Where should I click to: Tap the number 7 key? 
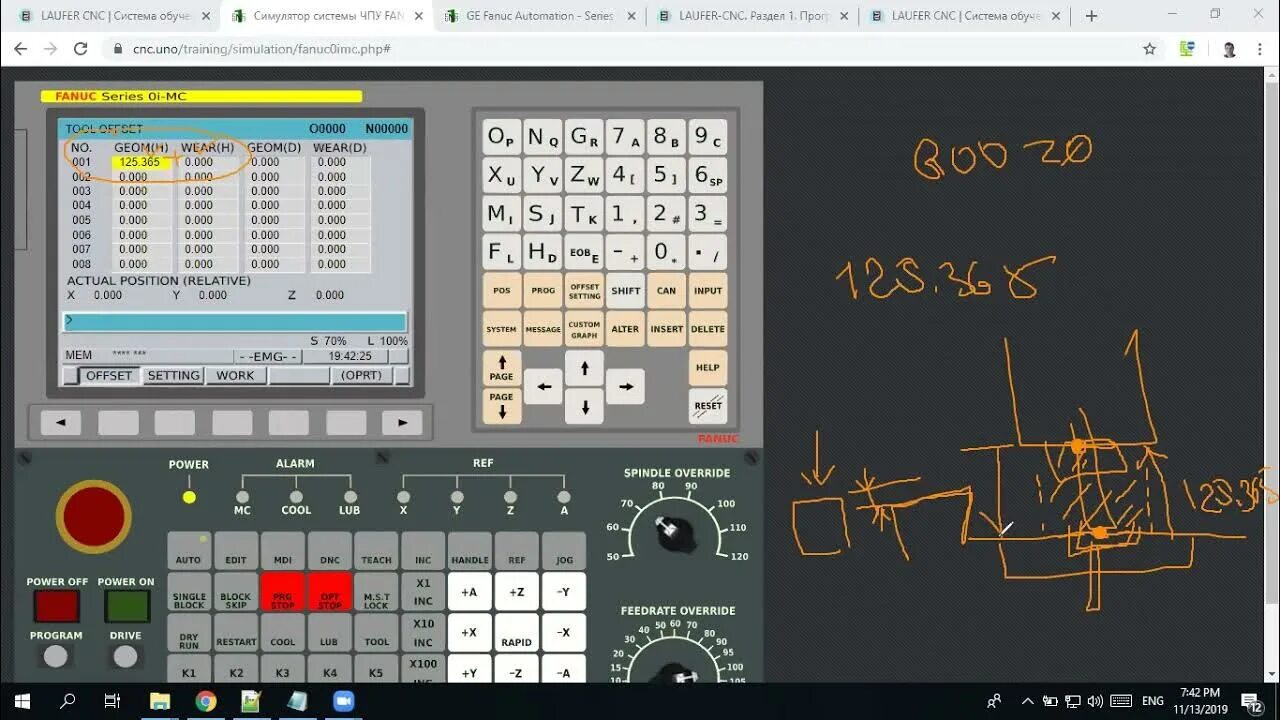point(626,137)
